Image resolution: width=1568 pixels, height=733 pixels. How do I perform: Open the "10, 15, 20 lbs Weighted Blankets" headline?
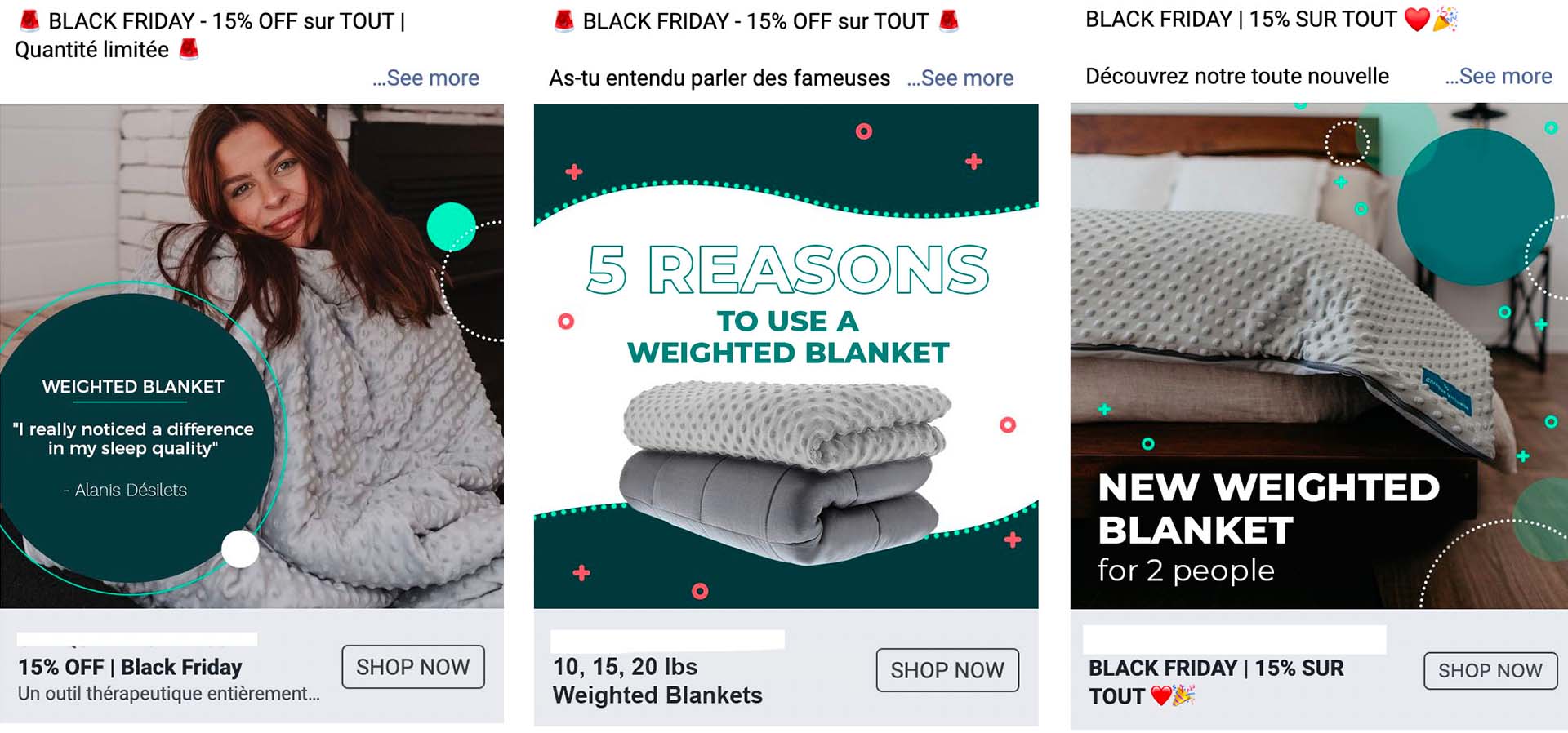[657, 681]
